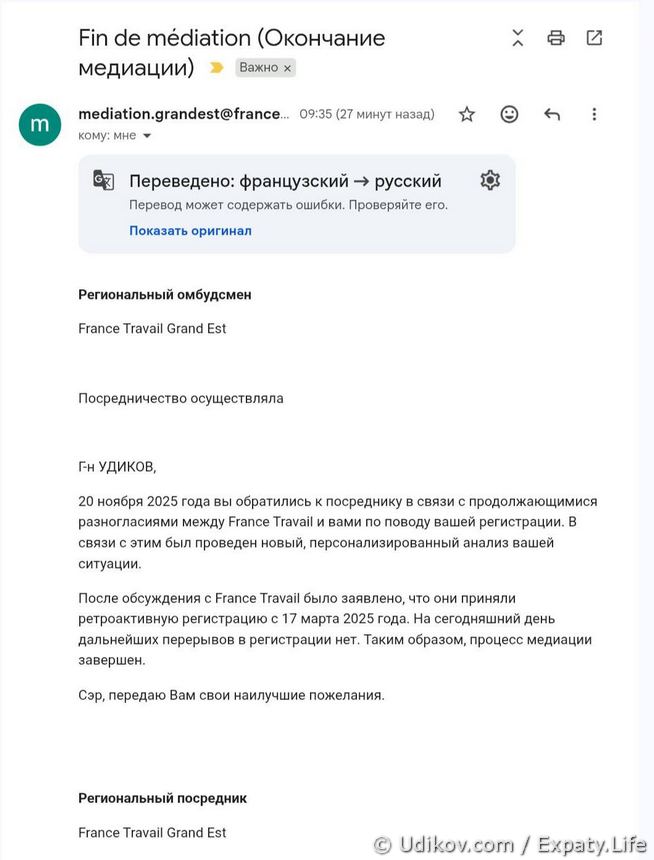The width and height of the screenshot is (654, 860).
Task: Expand recipient details next to 'кому: мне'
Action: pyautogui.click(x=147, y=135)
